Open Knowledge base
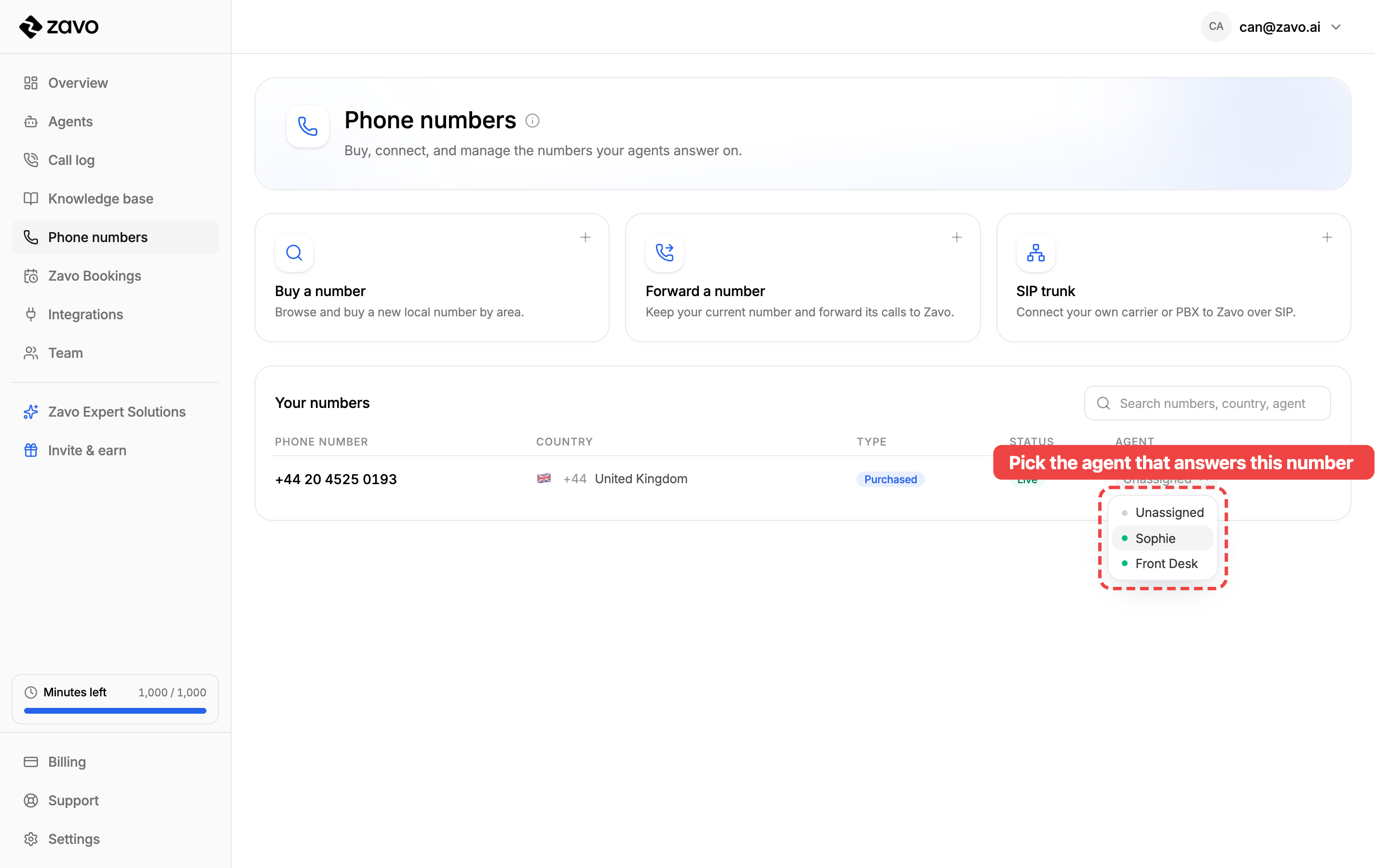 [115, 198]
